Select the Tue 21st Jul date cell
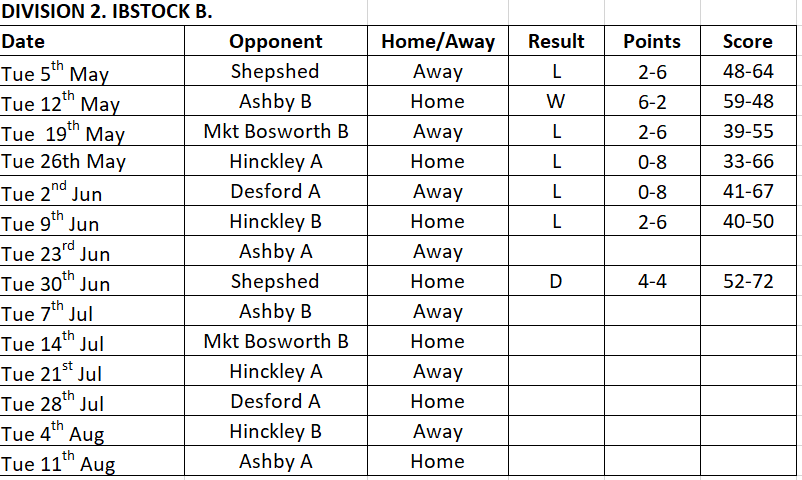 pos(92,371)
